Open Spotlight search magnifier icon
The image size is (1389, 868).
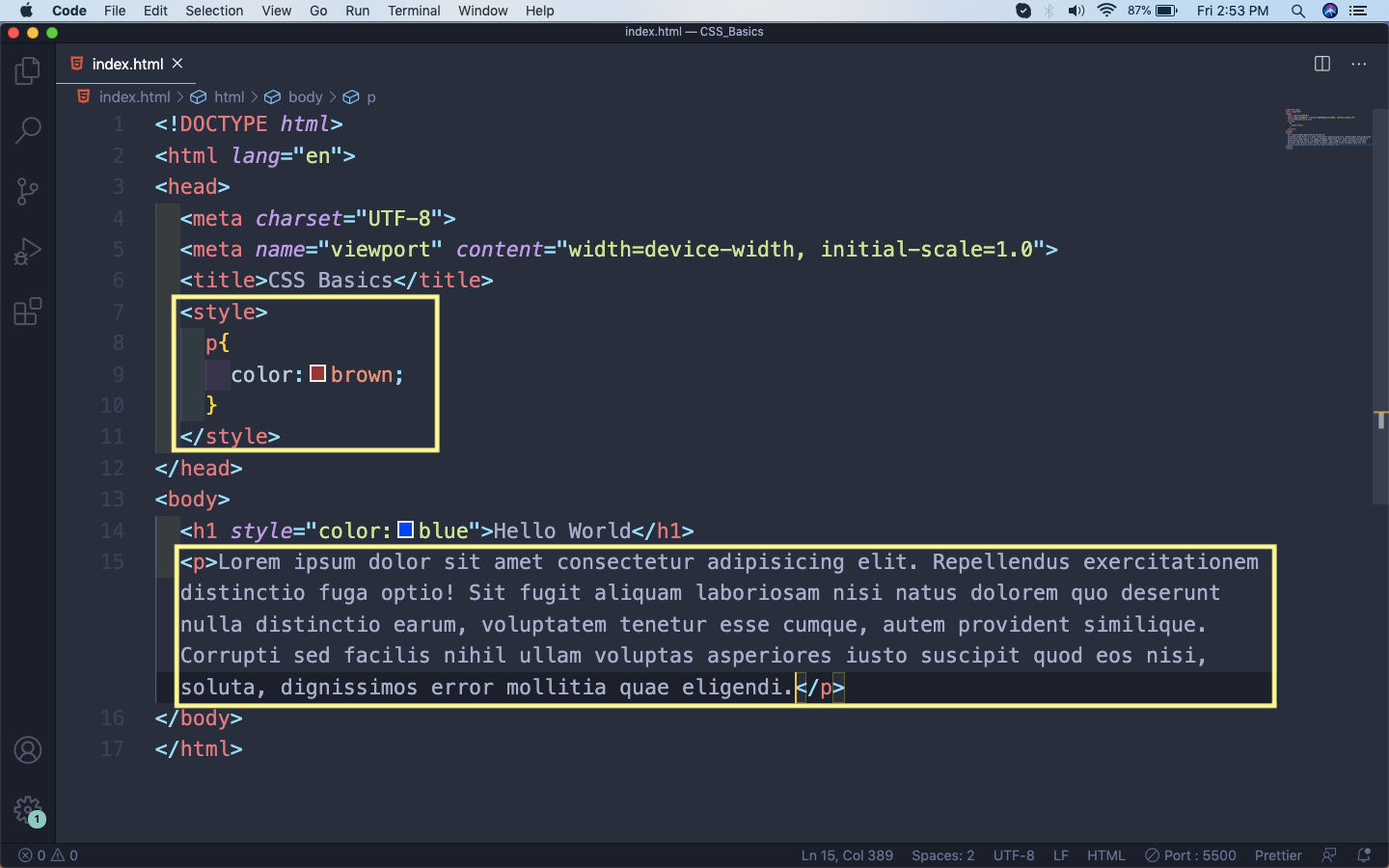[x=1298, y=11]
